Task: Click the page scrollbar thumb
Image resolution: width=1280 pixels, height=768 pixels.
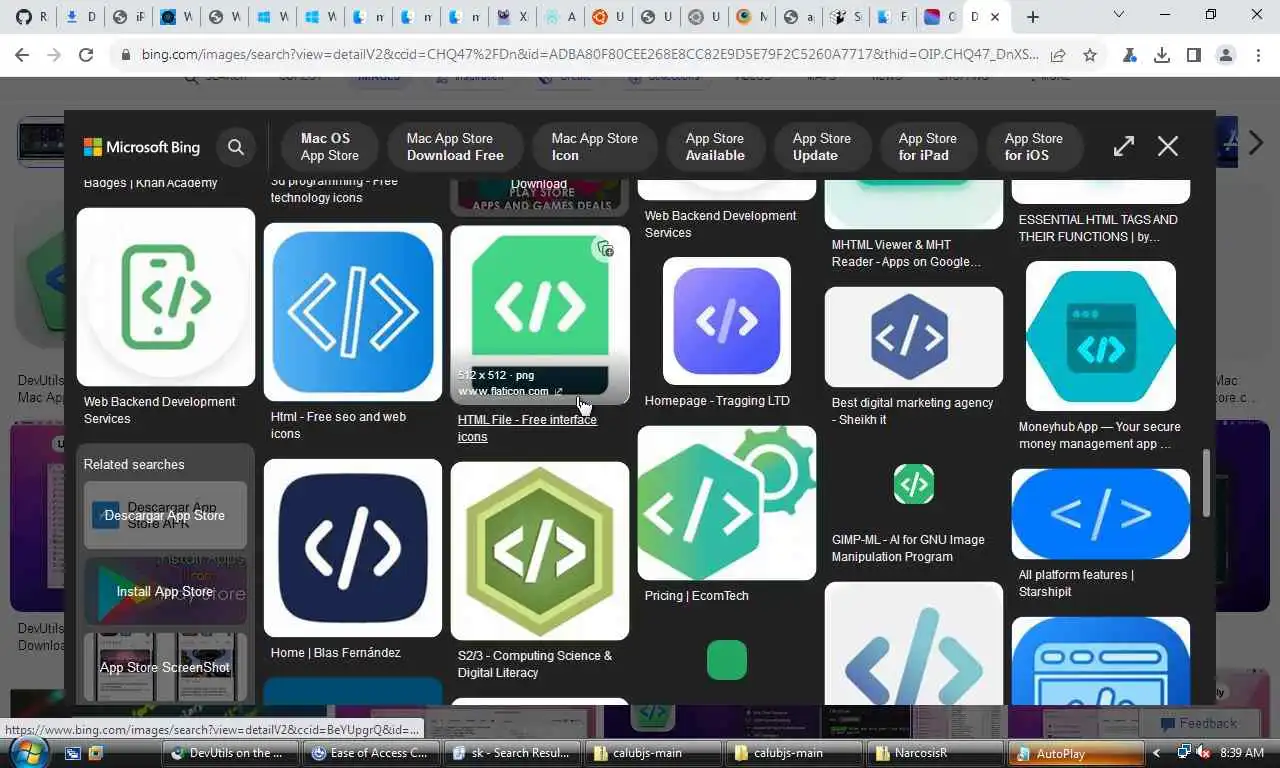Action: tap(1208, 484)
